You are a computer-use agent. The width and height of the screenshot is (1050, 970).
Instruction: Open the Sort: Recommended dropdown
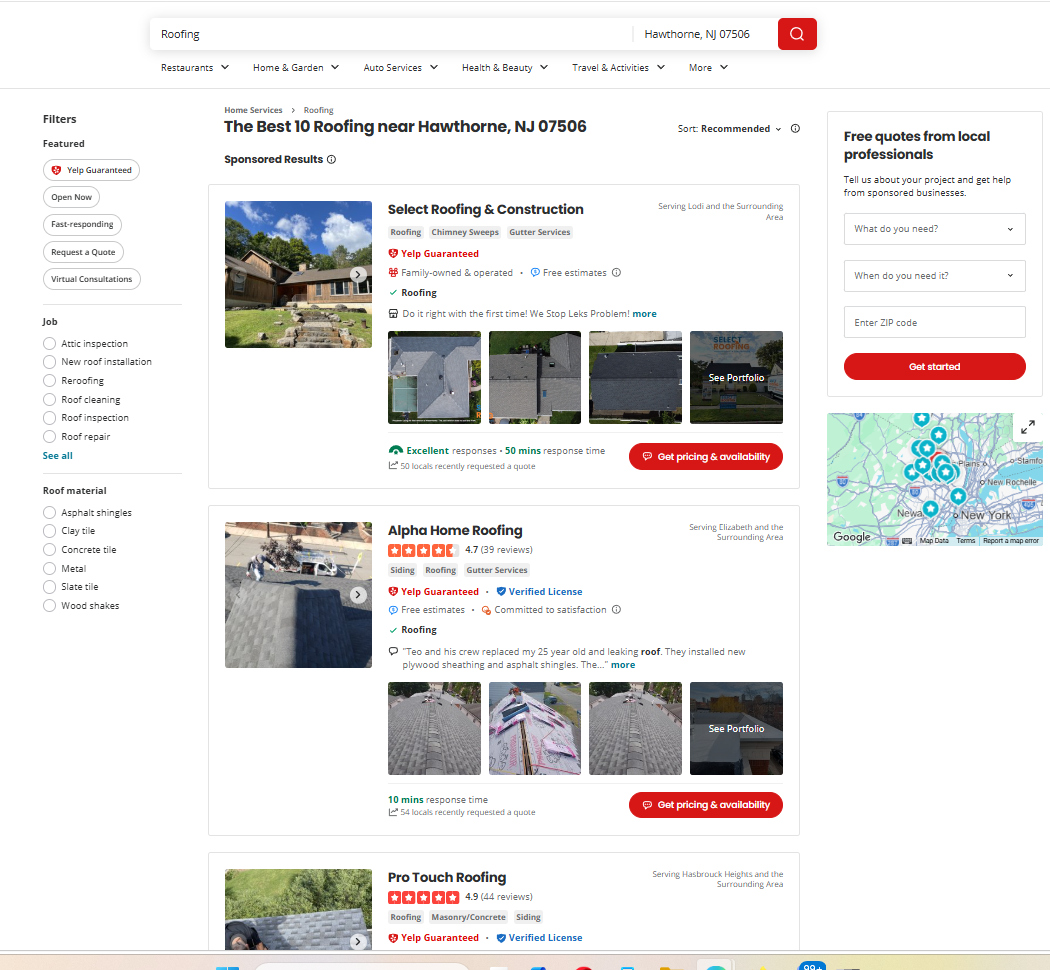[x=729, y=129]
